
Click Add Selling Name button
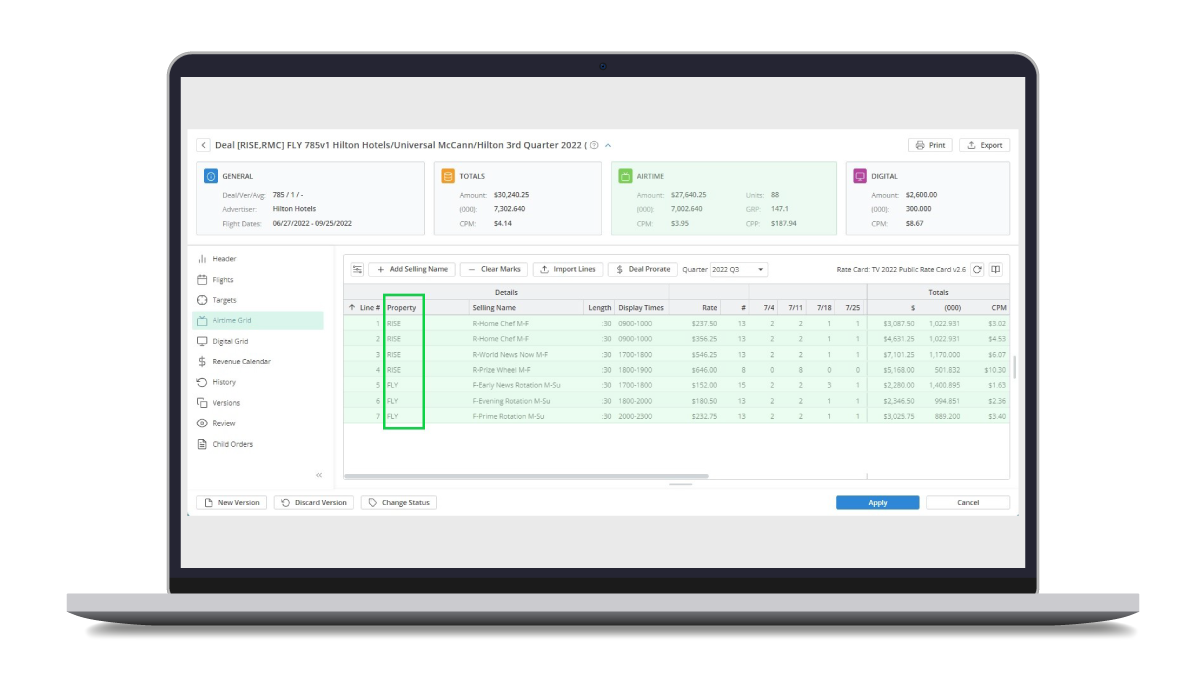click(x=412, y=269)
